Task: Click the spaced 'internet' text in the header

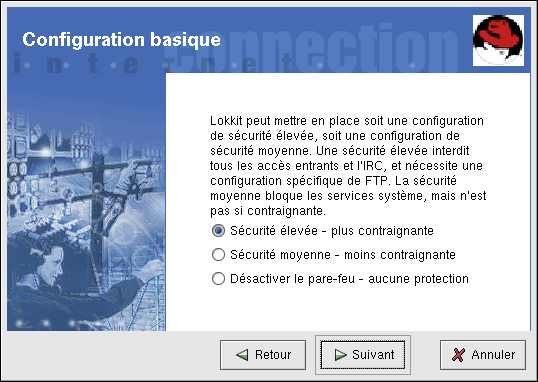Action: [151, 65]
